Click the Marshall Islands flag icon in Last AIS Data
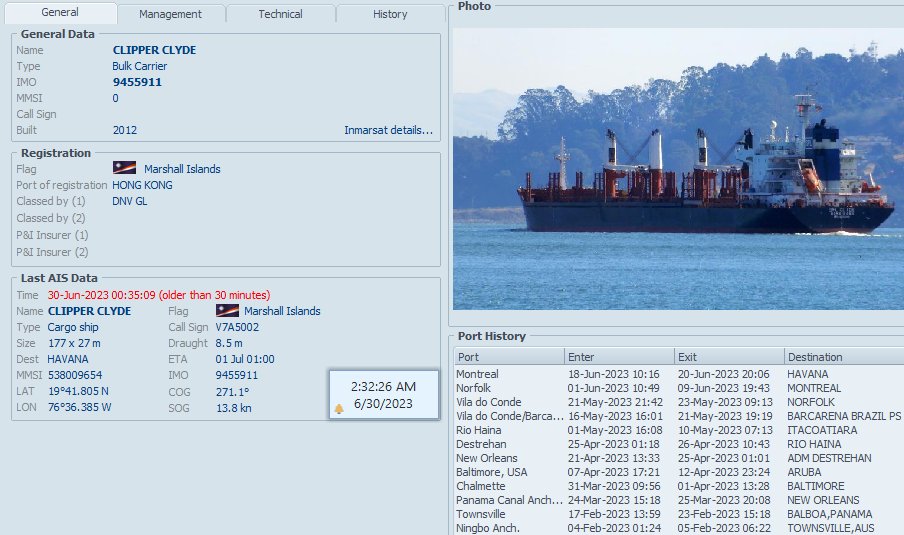The width and height of the screenshot is (904, 535). click(227, 310)
